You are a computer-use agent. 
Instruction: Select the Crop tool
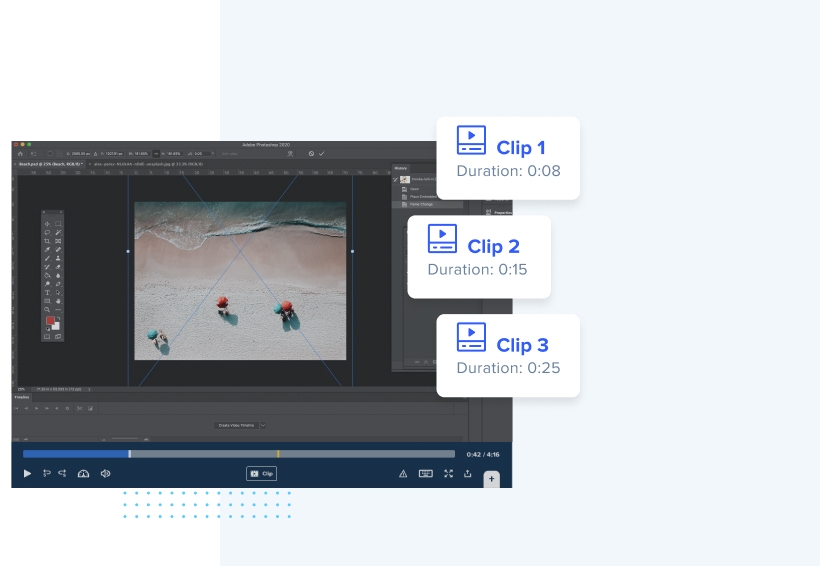pyautogui.click(x=47, y=241)
